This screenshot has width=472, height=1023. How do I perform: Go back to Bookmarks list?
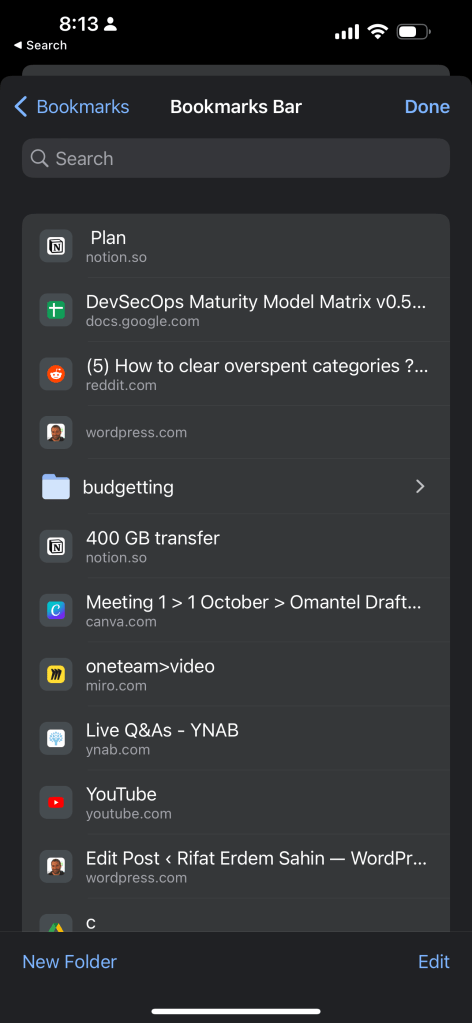72,106
